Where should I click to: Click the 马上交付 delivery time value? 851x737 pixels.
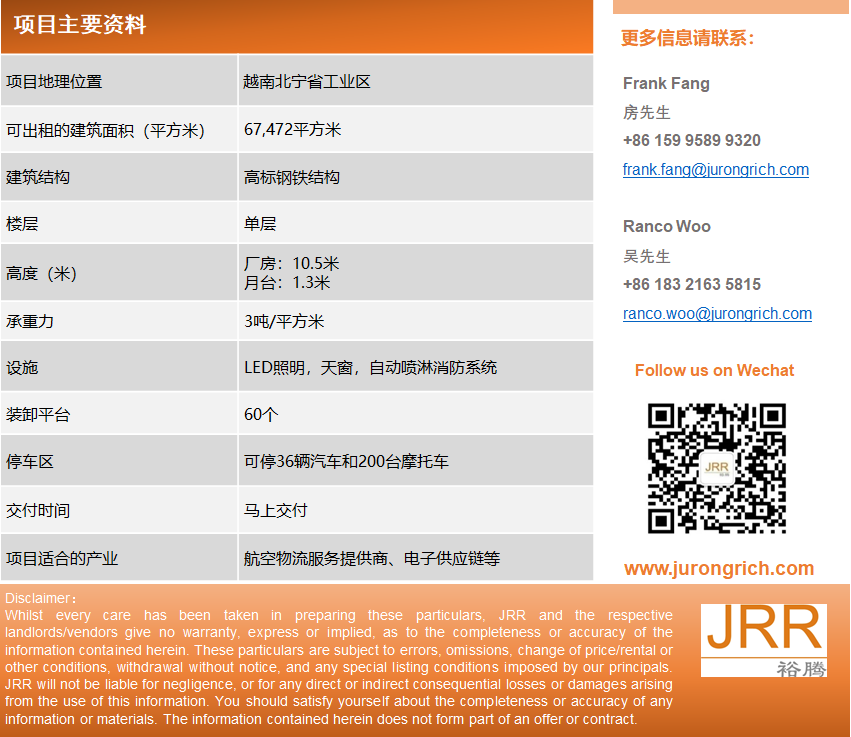(x=276, y=510)
